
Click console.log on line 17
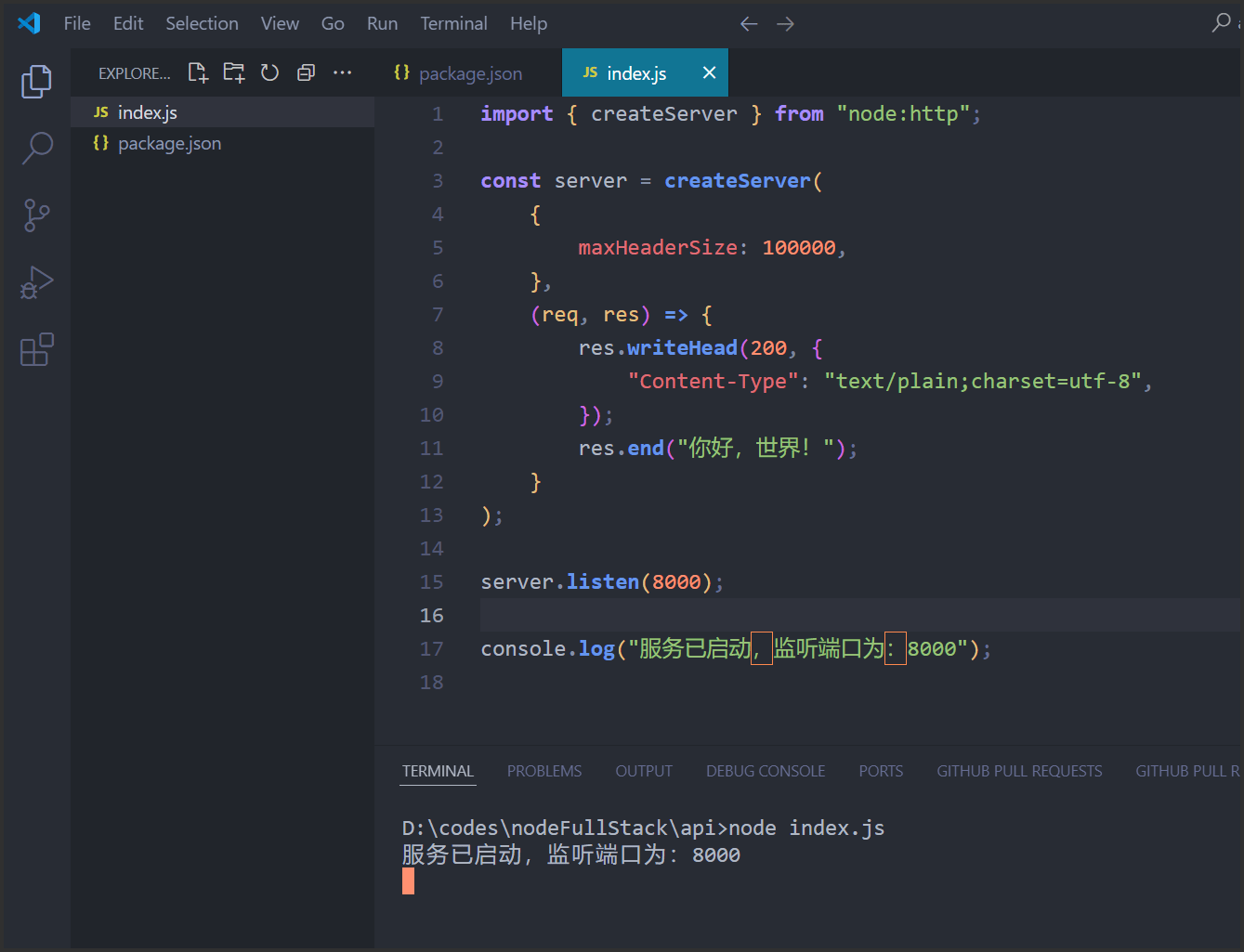pyautogui.click(x=547, y=648)
